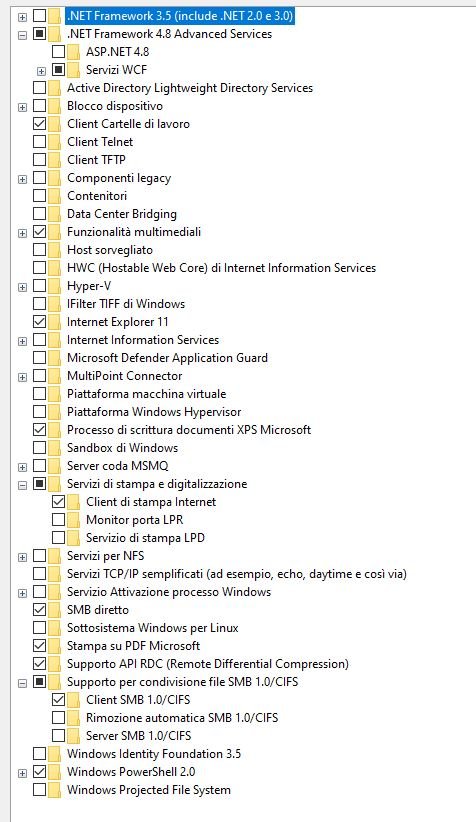The image size is (476, 822).
Task: Click the Hyper-V folder icon
Action: click(55, 286)
